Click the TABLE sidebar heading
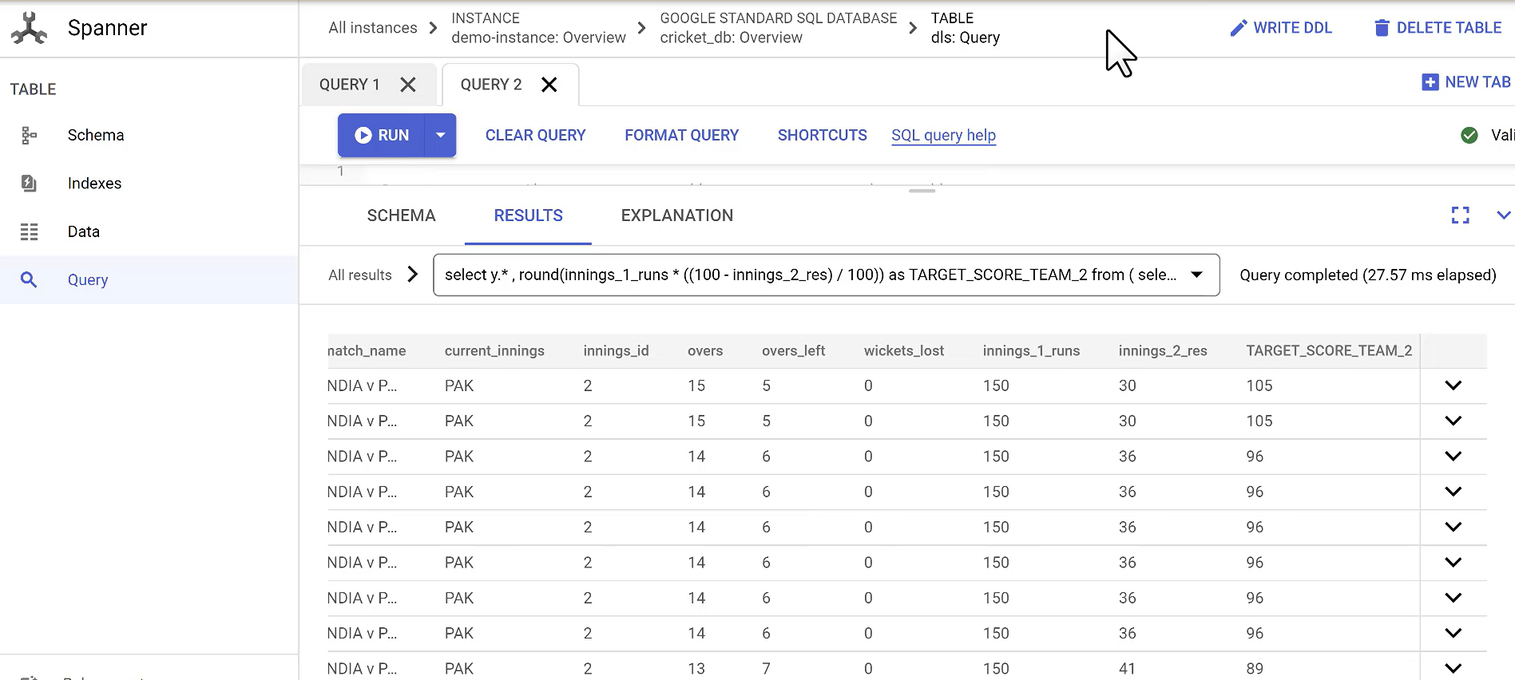The image size is (1515, 680). pyautogui.click(x=33, y=89)
